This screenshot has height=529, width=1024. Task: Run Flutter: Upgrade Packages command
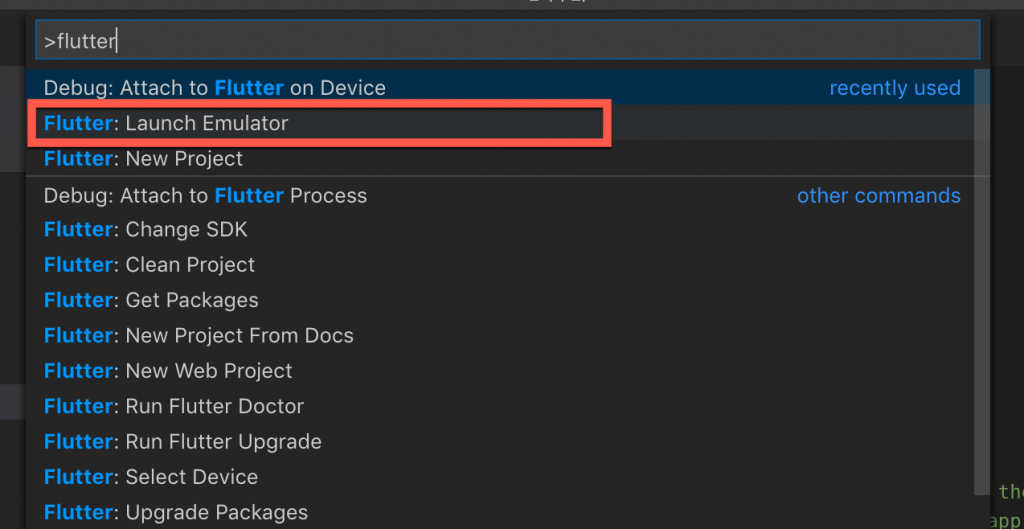(x=176, y=513)
